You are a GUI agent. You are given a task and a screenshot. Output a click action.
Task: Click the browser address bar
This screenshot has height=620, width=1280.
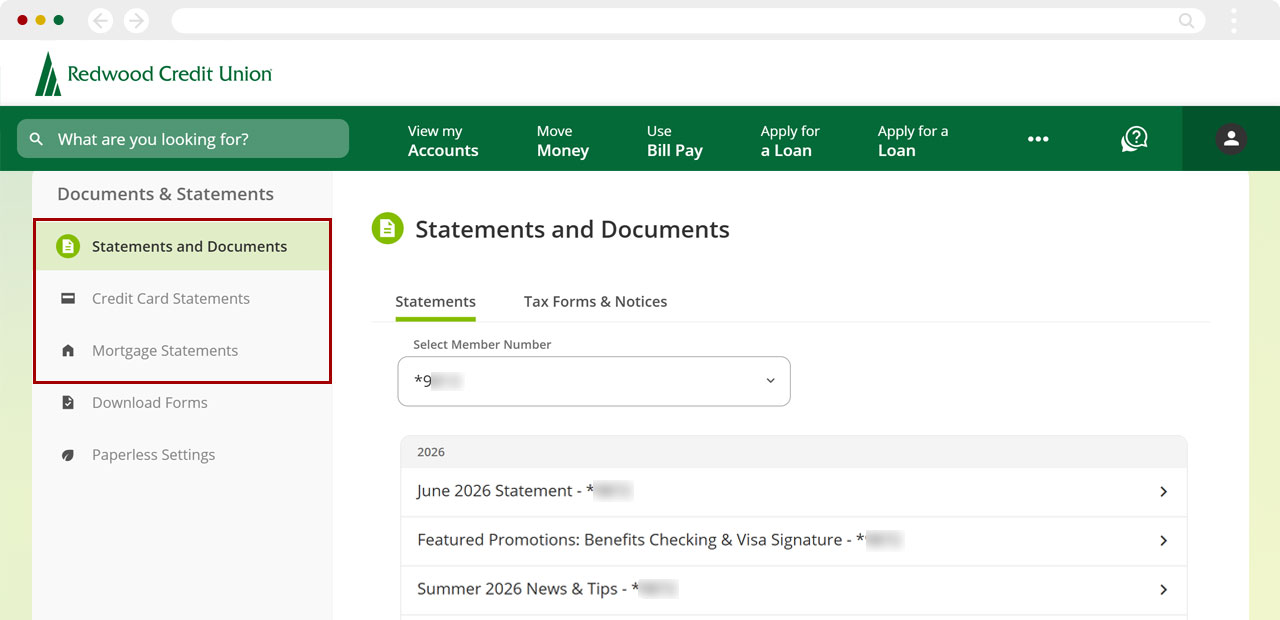pos(688,20)
